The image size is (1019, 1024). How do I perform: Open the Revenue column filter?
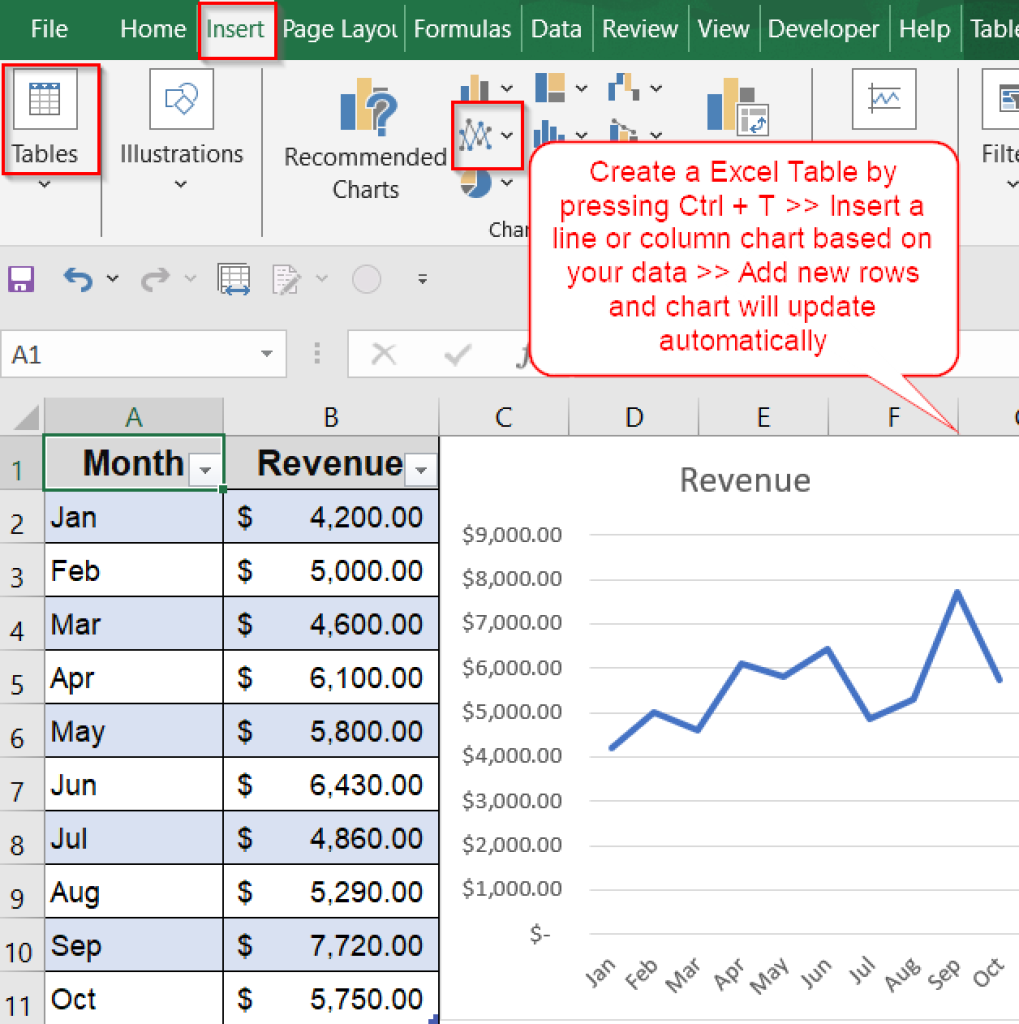[x=420, y=468]
